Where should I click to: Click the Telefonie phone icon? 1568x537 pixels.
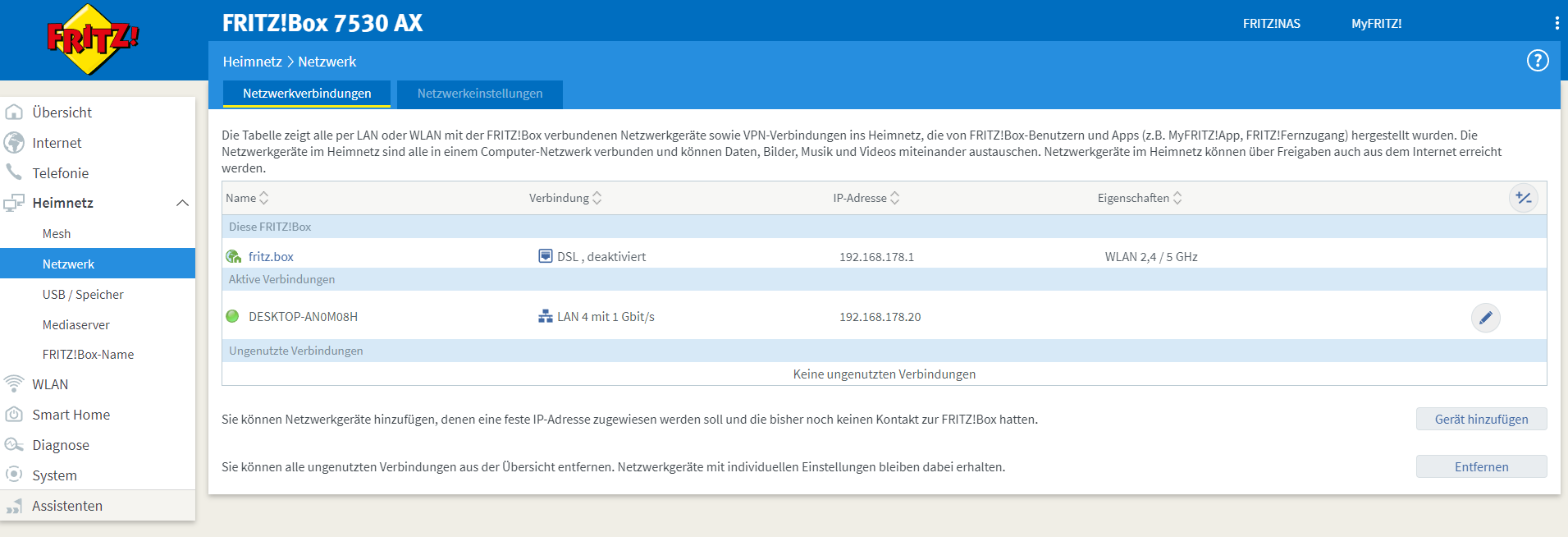click(14, 172)
